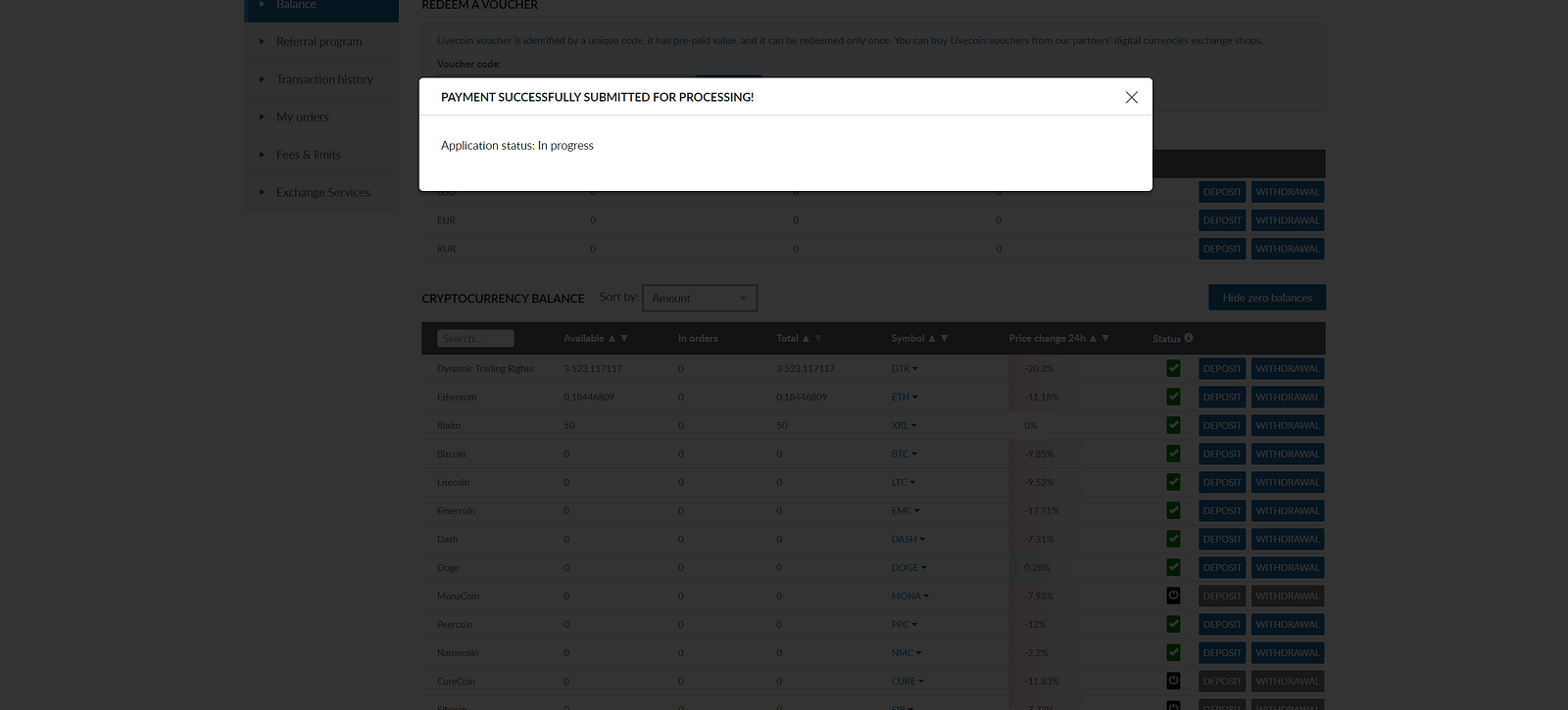Image resolution: width=1568 pixels, height=710 pixels.
Task: Sort Available column descending with down arrow
Action: click(x=624, y=338)
